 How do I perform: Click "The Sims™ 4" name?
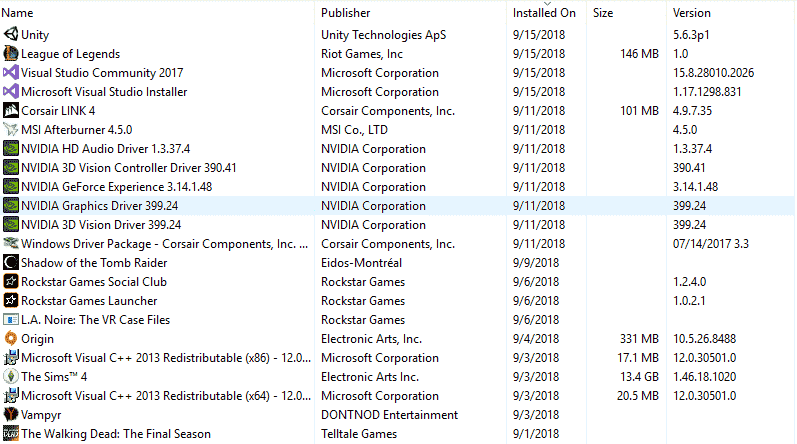tap(54, 376)
